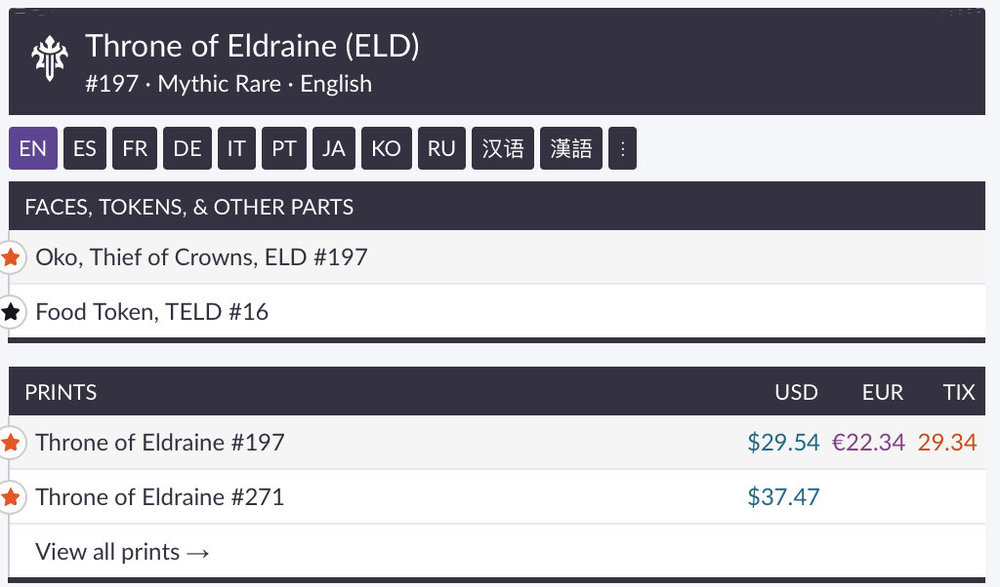The image size is (1000, 587).
Task: Switch to the ES language version
Action: click(85, 149)
